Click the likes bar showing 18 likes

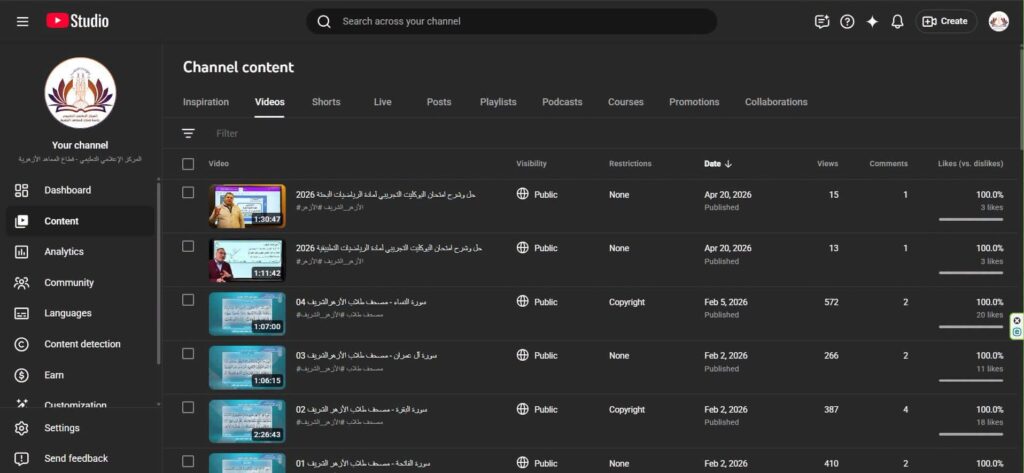point(971,434)
